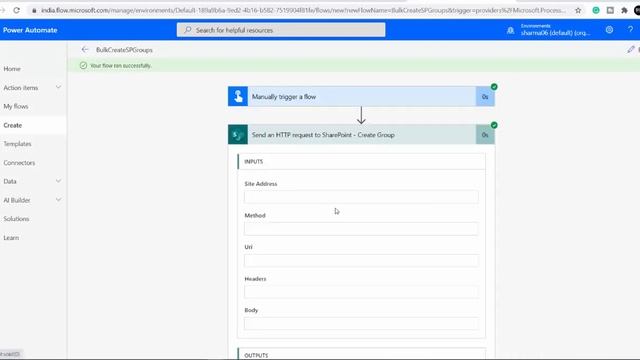Image resolution: width=640 pixels, height=360 pixels.
Task: Click the Uri field
Action: pyautogui.click(x=361, y=260)
